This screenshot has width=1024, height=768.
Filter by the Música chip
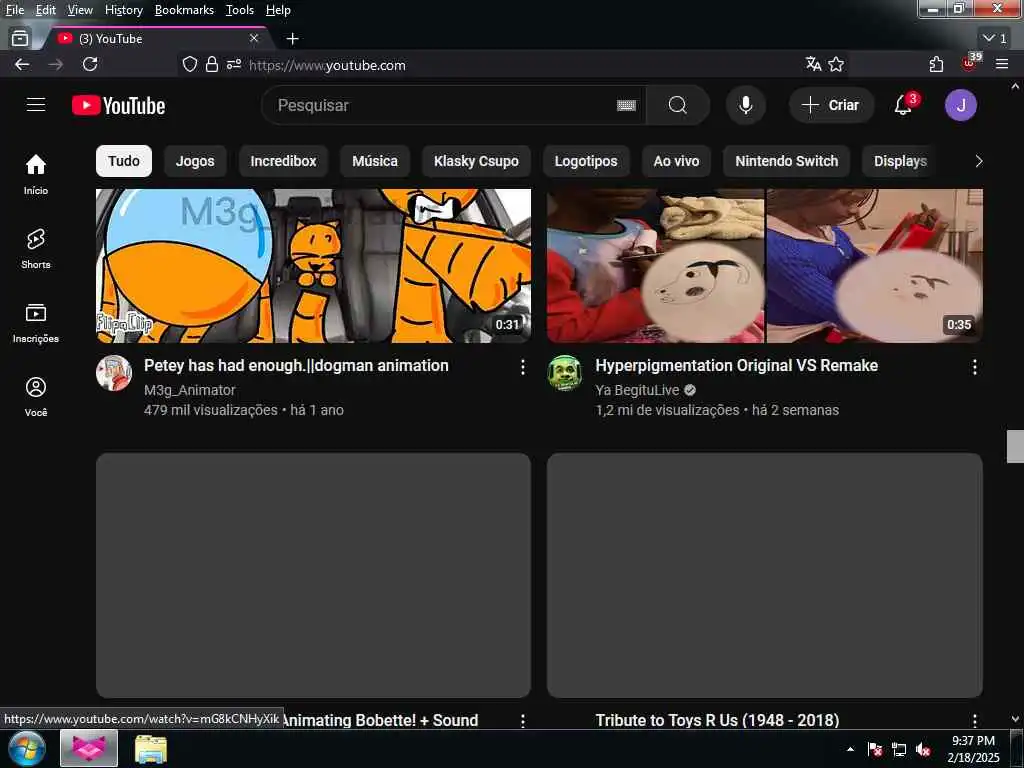click(x=375, y=161)
